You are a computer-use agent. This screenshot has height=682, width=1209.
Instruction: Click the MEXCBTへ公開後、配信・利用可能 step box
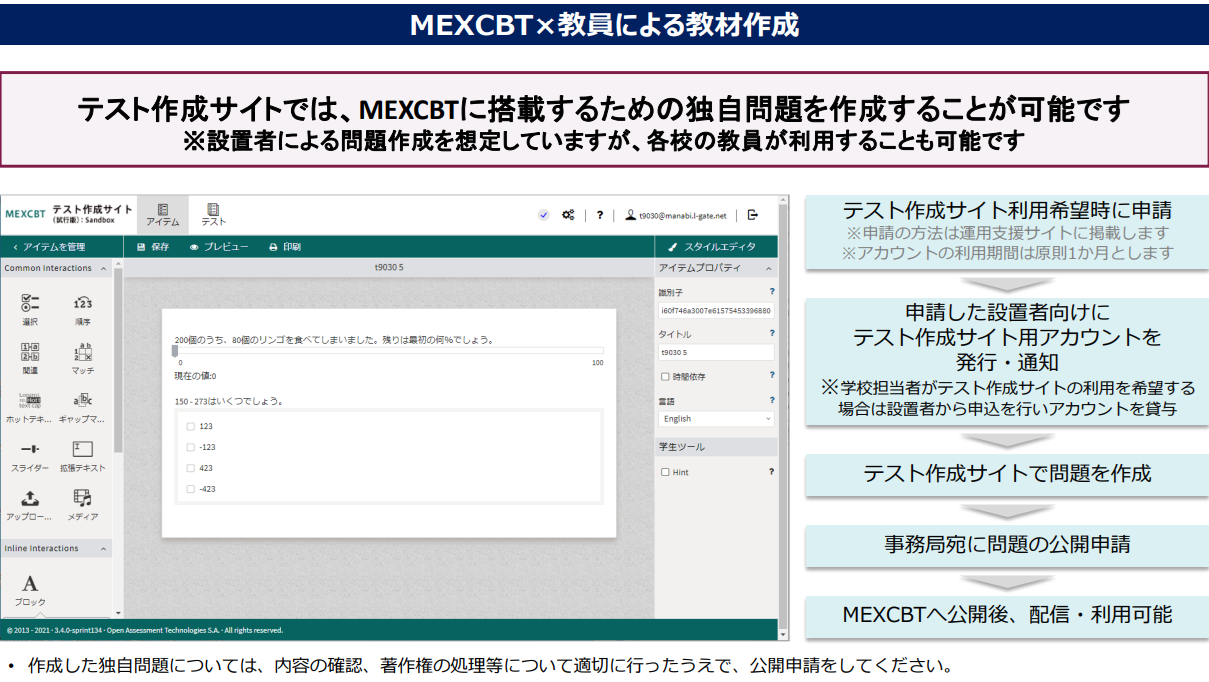pyautogui.click(x=1007, y=615)
